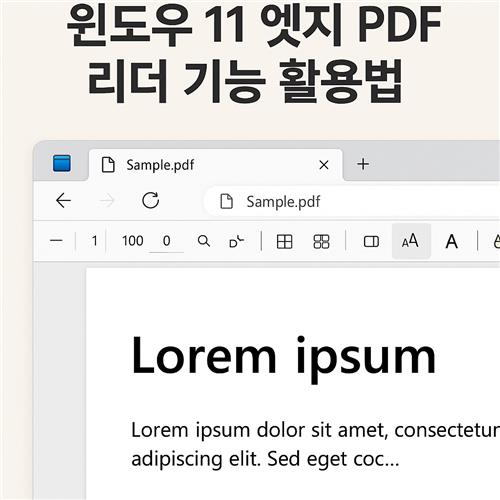Screen dimensions: 500x500
Task: Click the blue window icon left of the tab
Action: 62,164
